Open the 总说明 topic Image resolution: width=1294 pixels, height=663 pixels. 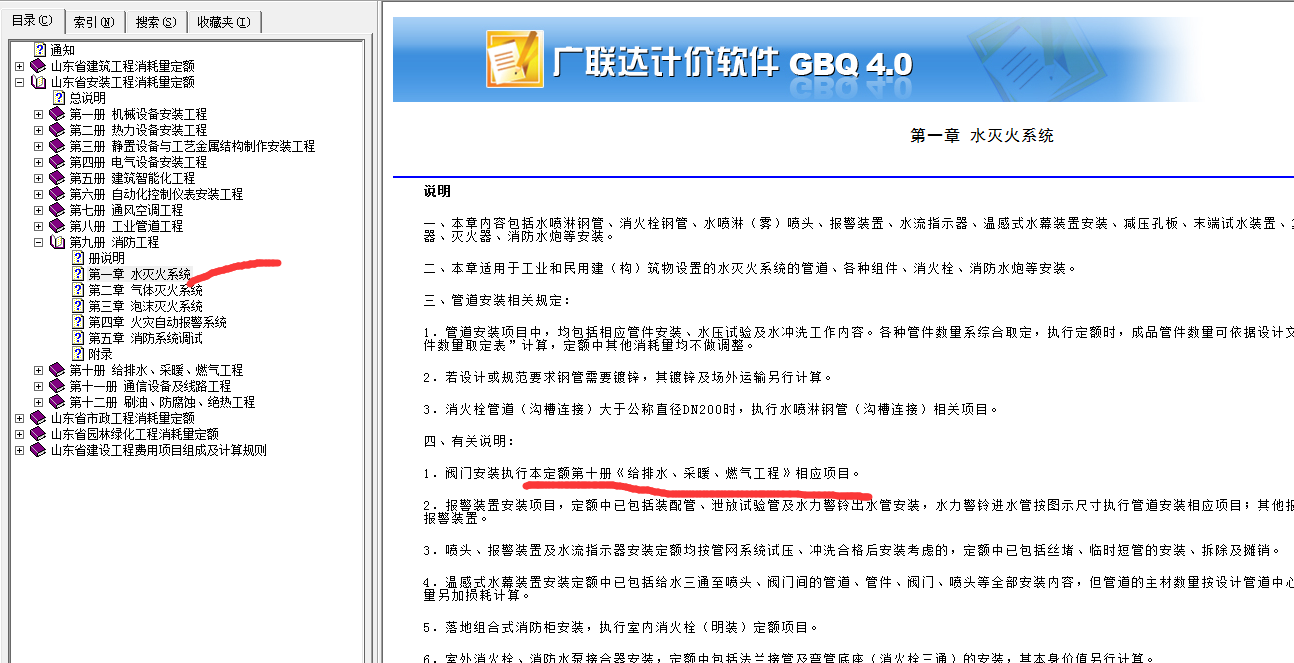pyautogui.click(x=87, y=98)
